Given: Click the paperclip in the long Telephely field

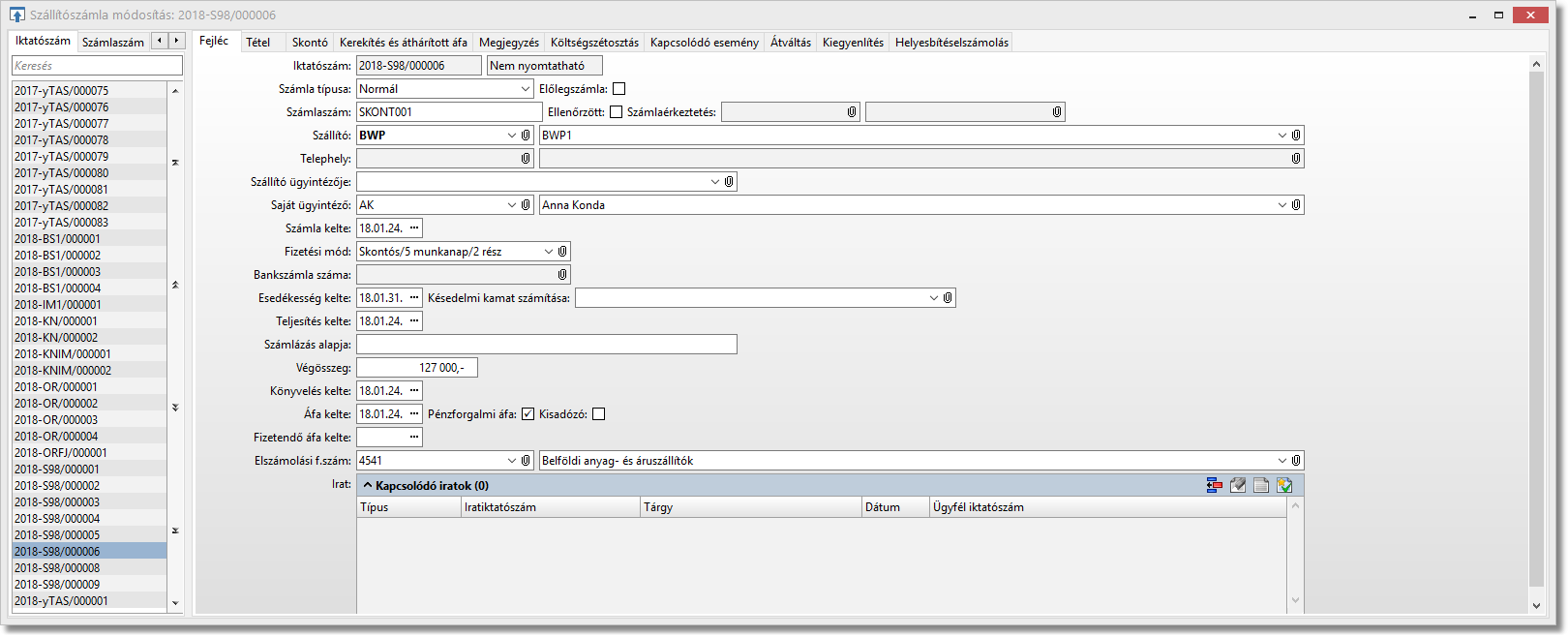Looking at the screenshot, I should (1296, 159).
